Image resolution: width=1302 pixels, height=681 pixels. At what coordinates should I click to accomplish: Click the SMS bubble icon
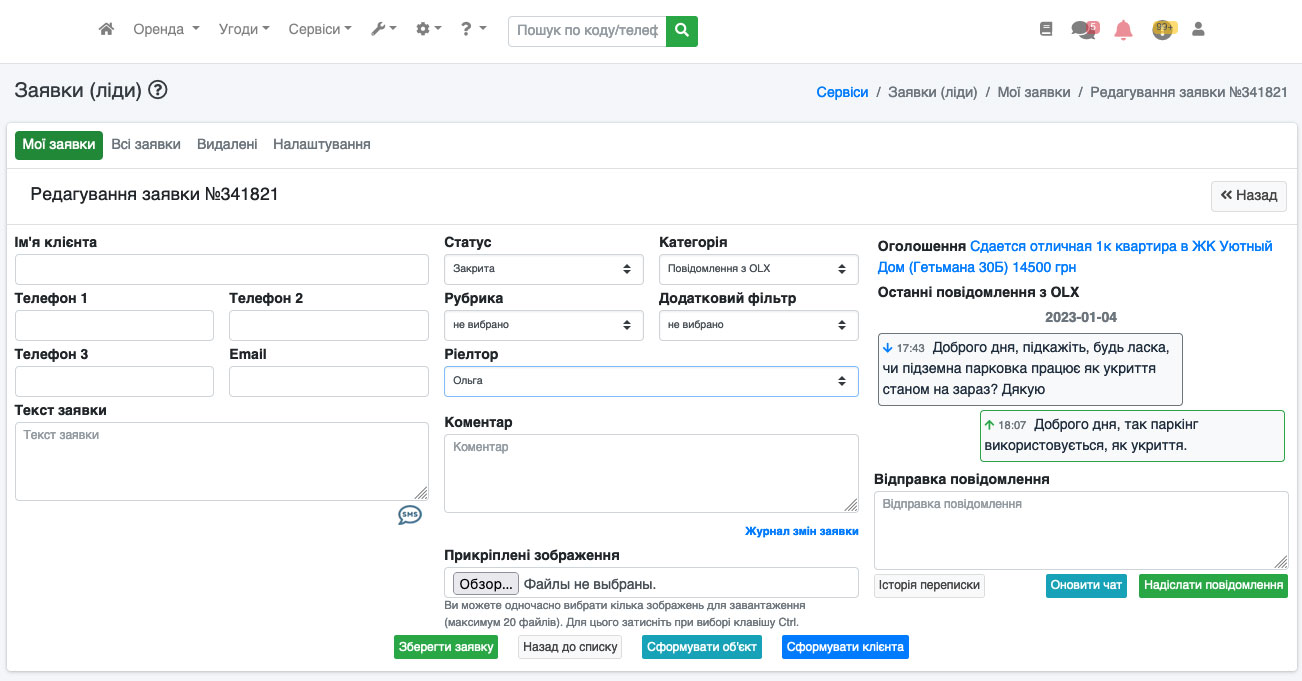point(410,515)
